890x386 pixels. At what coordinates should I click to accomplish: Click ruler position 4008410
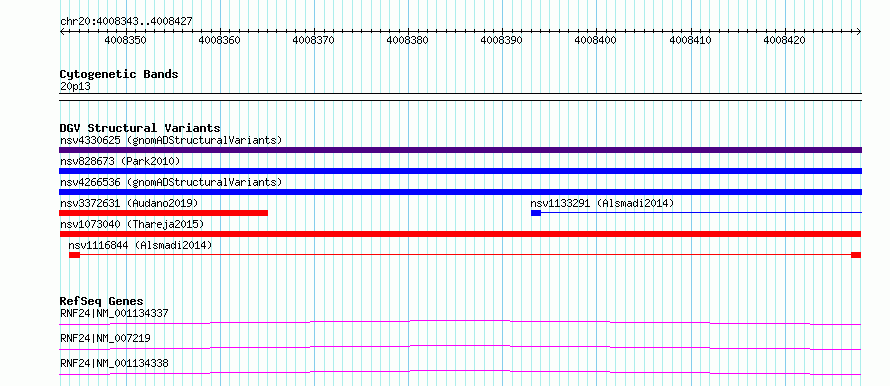tap(691, 41)
